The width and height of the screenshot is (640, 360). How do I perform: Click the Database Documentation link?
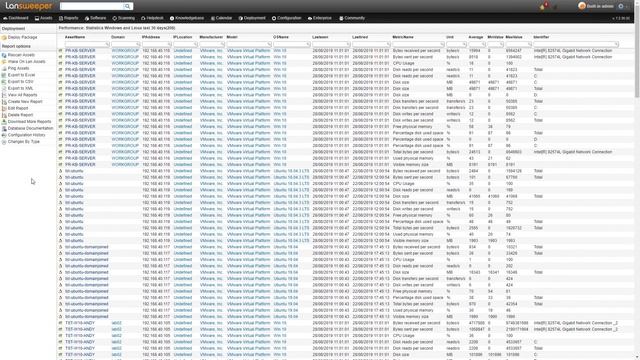31,129
